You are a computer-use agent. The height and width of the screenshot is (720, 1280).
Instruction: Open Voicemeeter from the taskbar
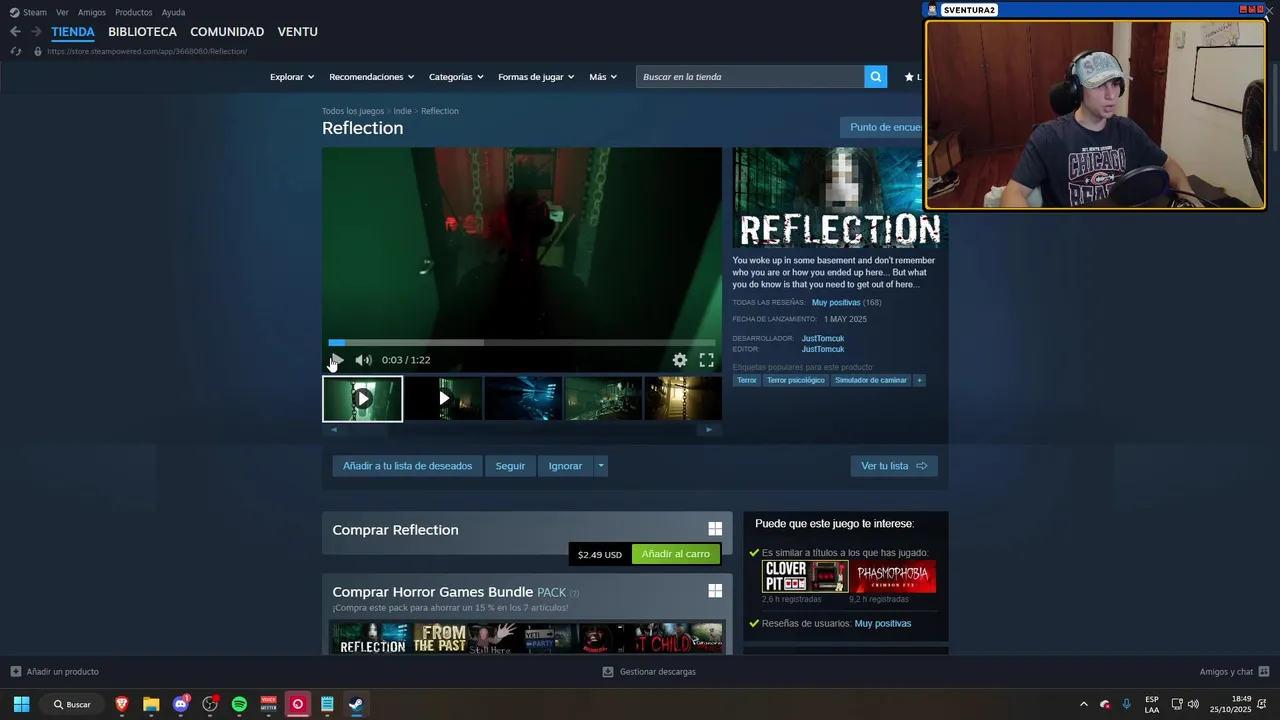(x=268, y=704)
